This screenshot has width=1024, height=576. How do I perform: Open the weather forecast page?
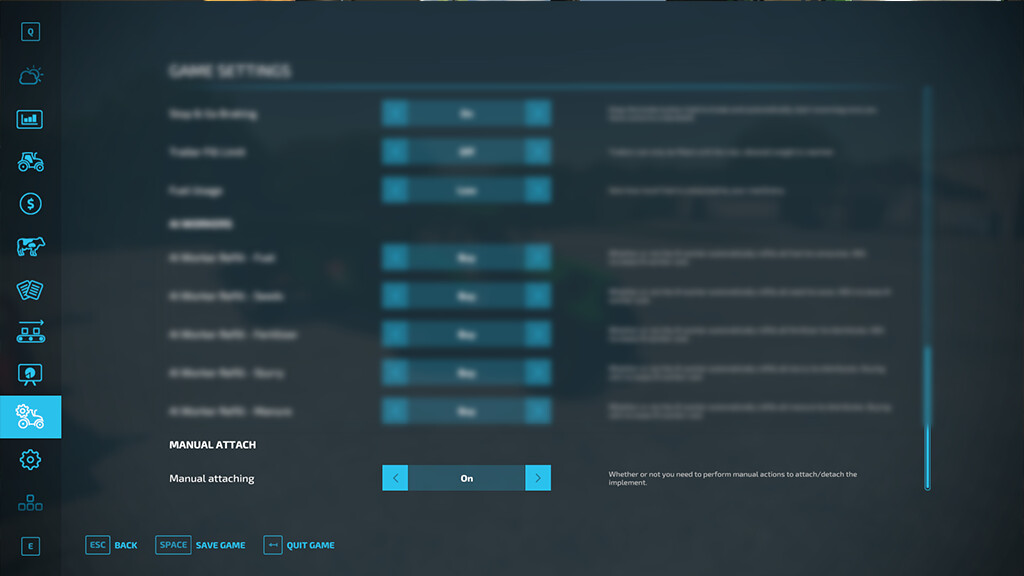click(x=30, y=76)
